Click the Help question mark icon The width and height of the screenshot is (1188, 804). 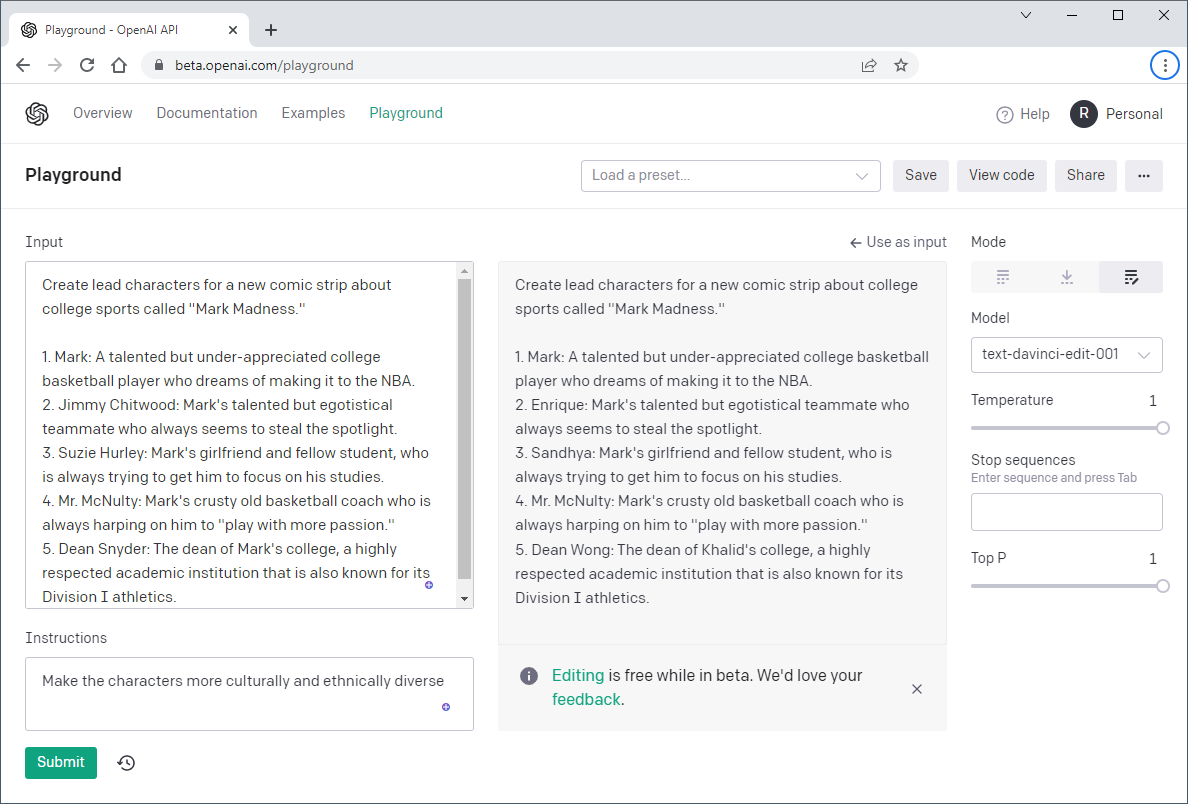pos(1005,114)
